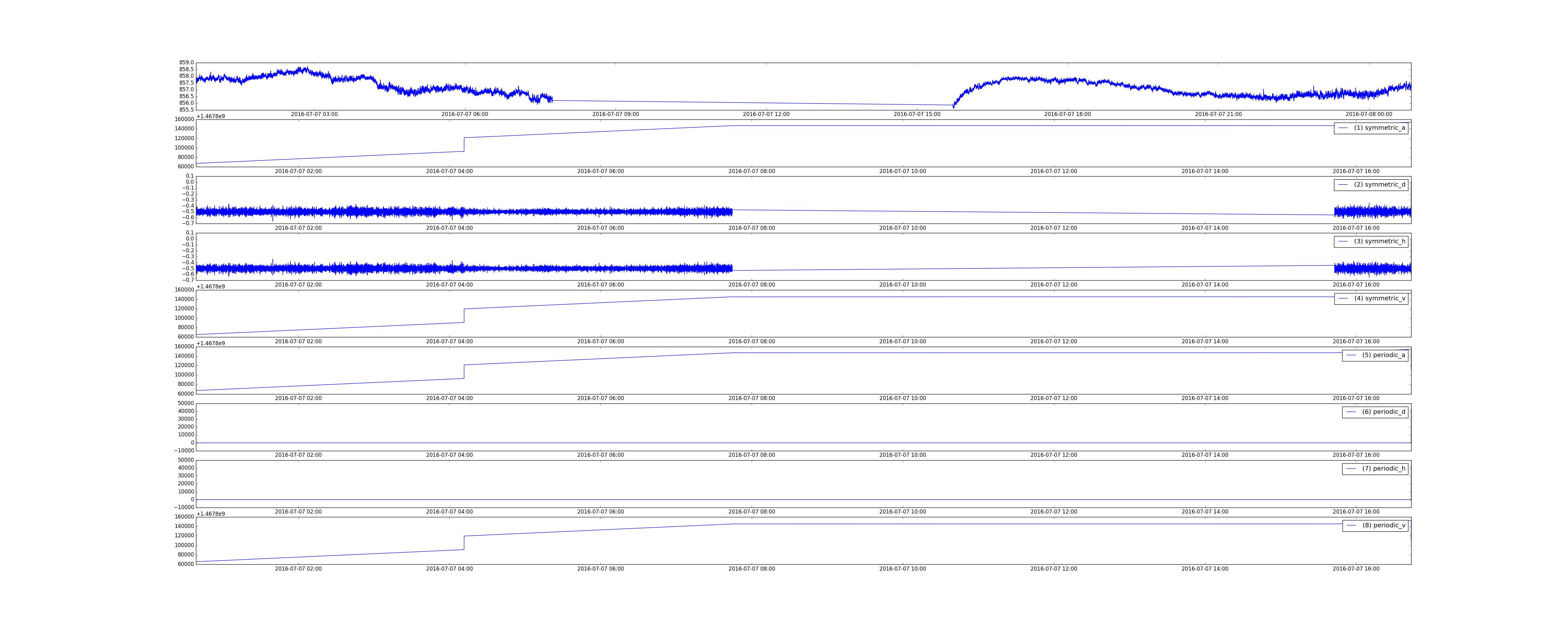Click the 2016-07-07 09:00 time tick label
Image resolution: width=1568 pixels, height=627 pixels.
pos(615,114)
